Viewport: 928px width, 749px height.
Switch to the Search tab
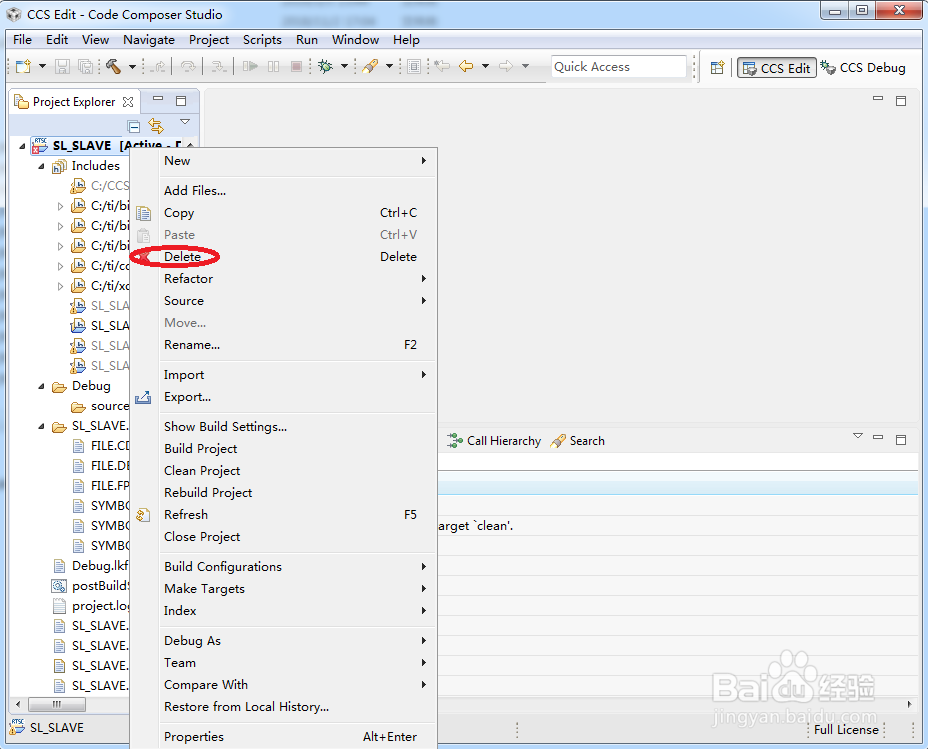578,441
